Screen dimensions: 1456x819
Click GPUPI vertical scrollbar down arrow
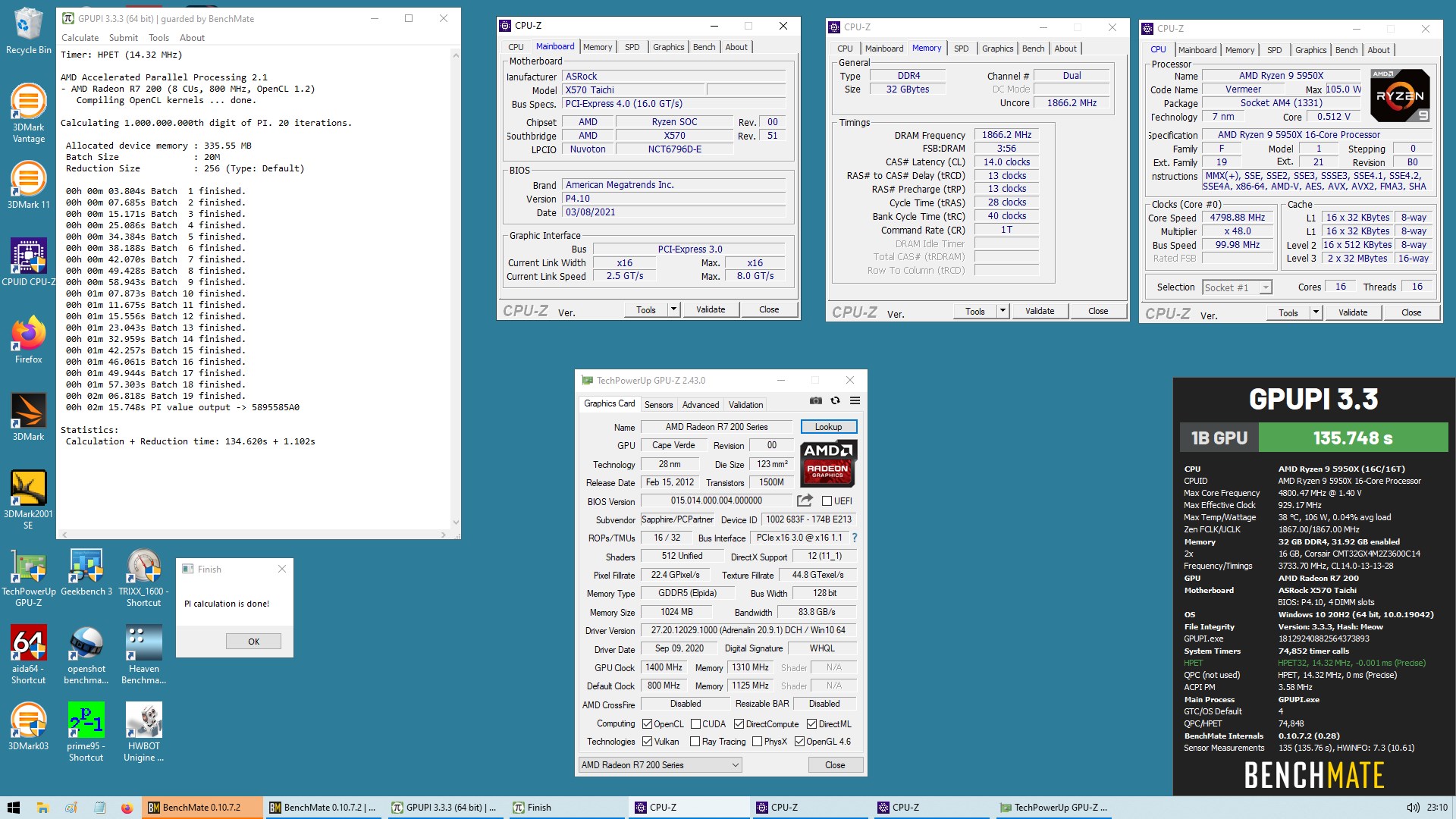coord(455,522)
